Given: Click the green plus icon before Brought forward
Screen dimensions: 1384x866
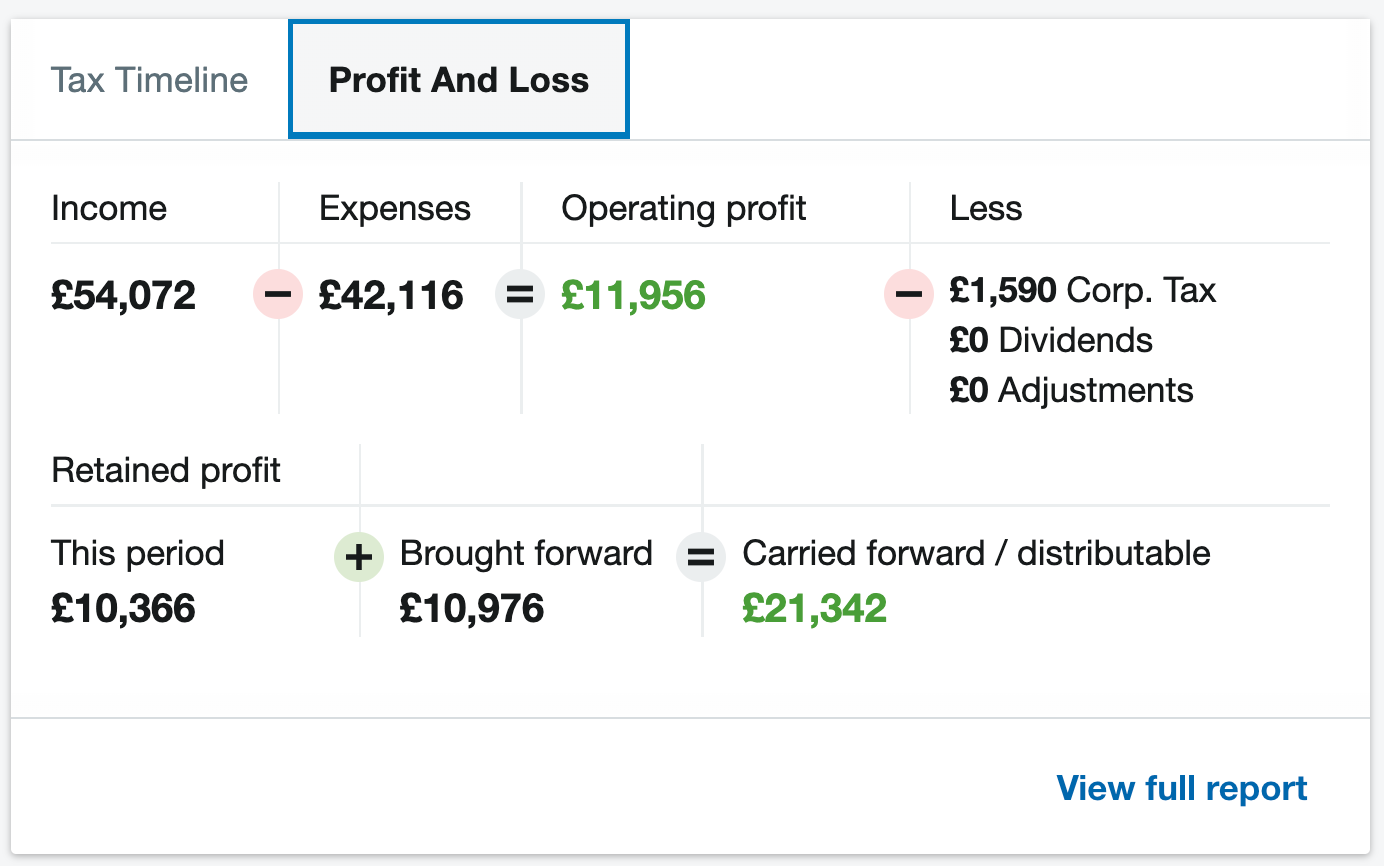Looking at the screenshot, I should pos(359,557).
